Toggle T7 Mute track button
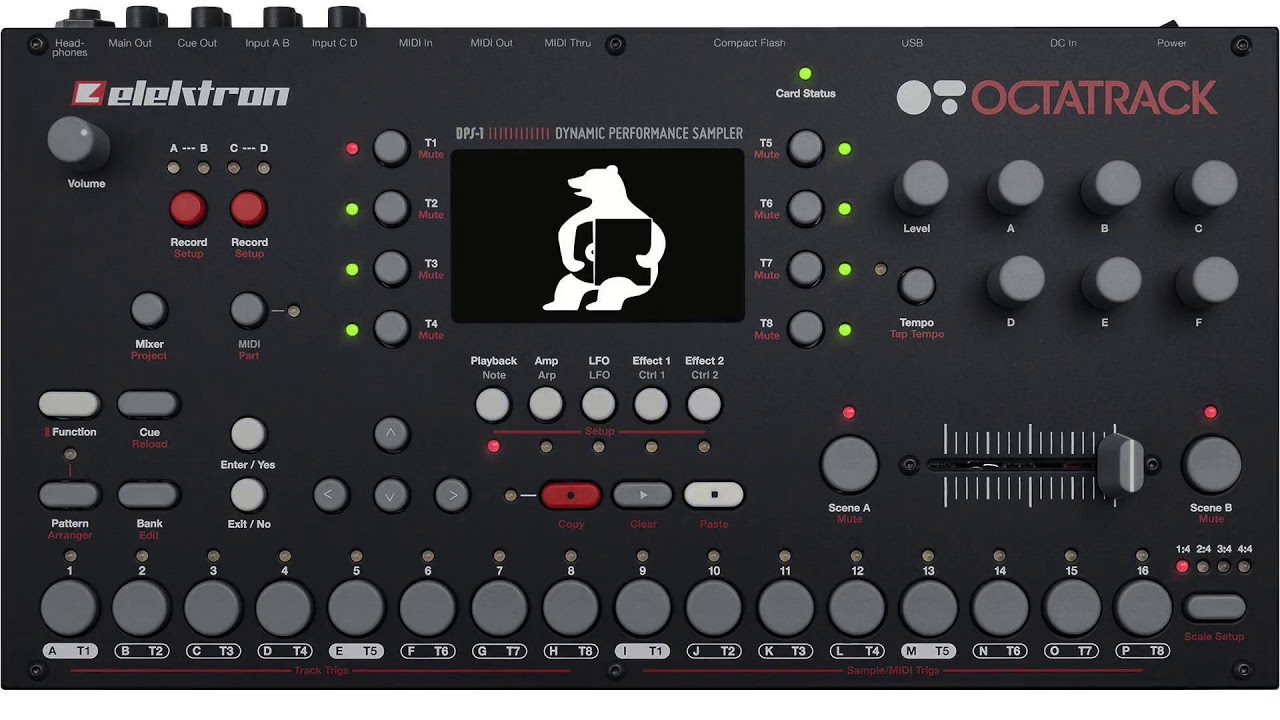This screenshot has height=720, width=1280. pos(805,269)
